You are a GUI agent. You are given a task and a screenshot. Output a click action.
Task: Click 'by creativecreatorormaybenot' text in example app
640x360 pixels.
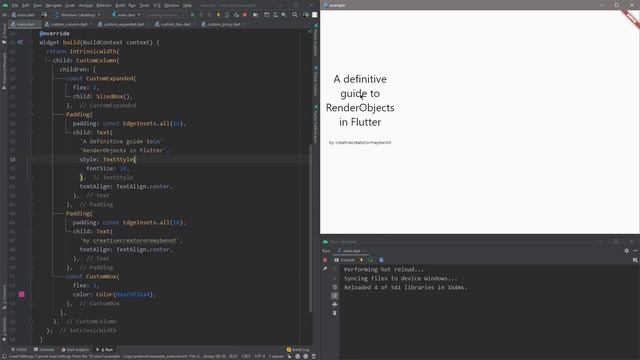click(x=360, y=142)
